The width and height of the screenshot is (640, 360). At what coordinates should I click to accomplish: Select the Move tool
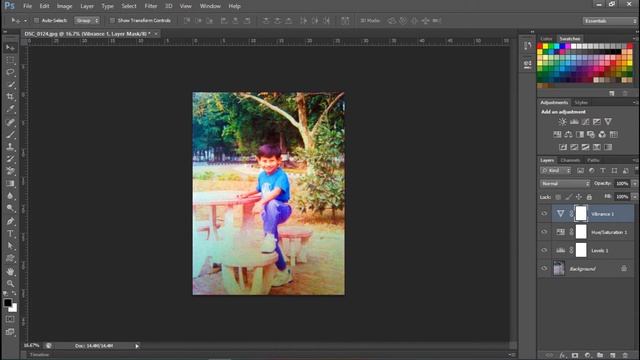tap(10, 48)
